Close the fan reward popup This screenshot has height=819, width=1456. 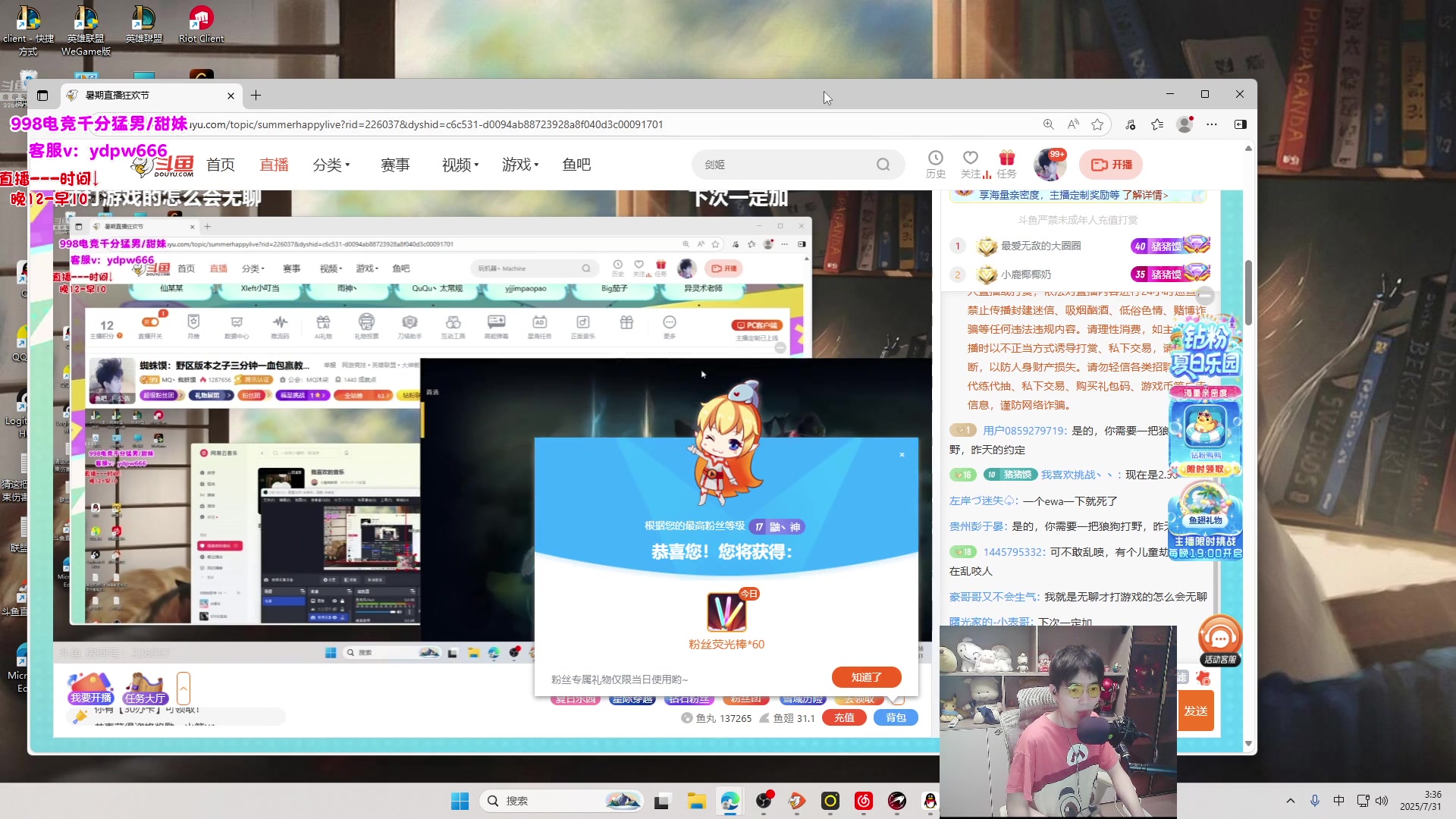click(902, 455)
